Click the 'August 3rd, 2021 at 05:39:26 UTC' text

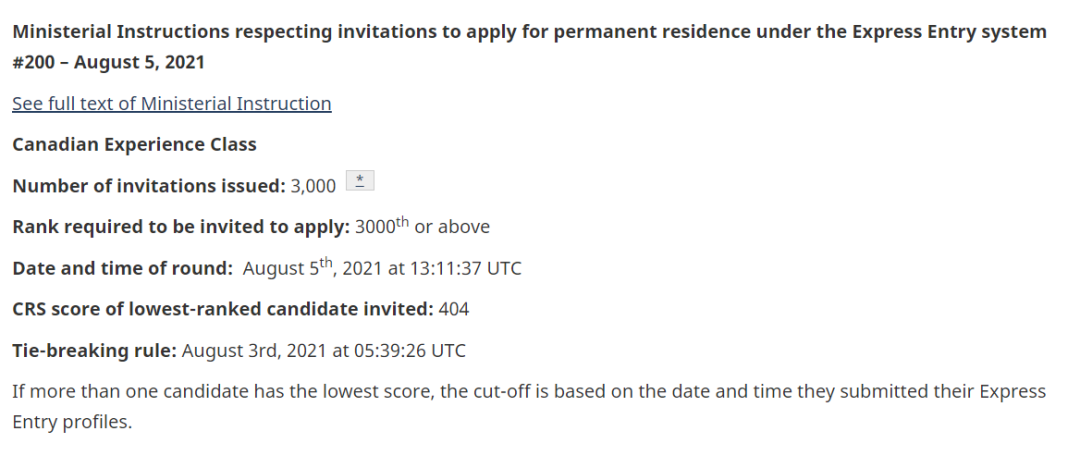(x=324, y=351)
